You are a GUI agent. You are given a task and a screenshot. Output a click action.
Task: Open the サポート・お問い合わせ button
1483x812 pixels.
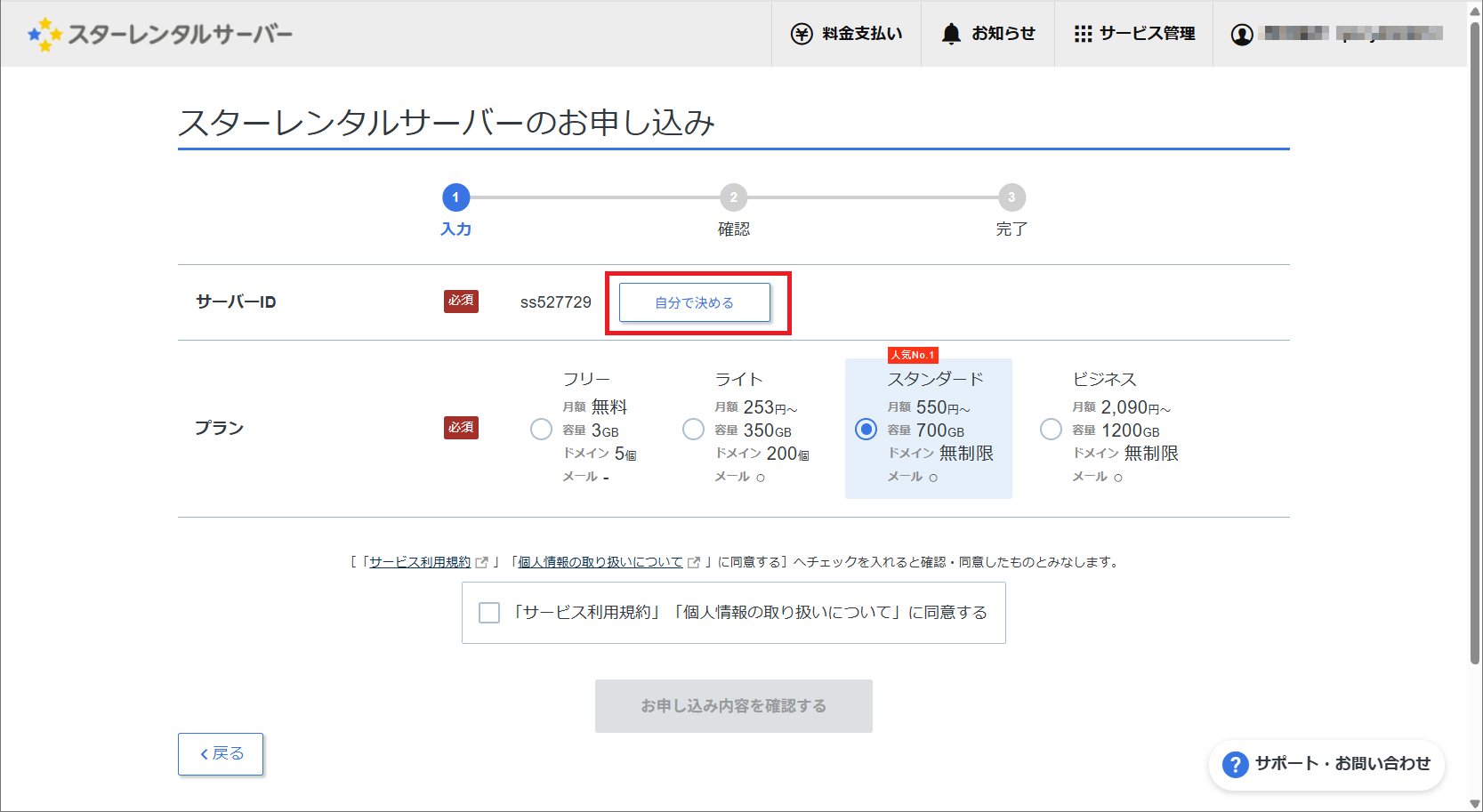point(1326,764)
